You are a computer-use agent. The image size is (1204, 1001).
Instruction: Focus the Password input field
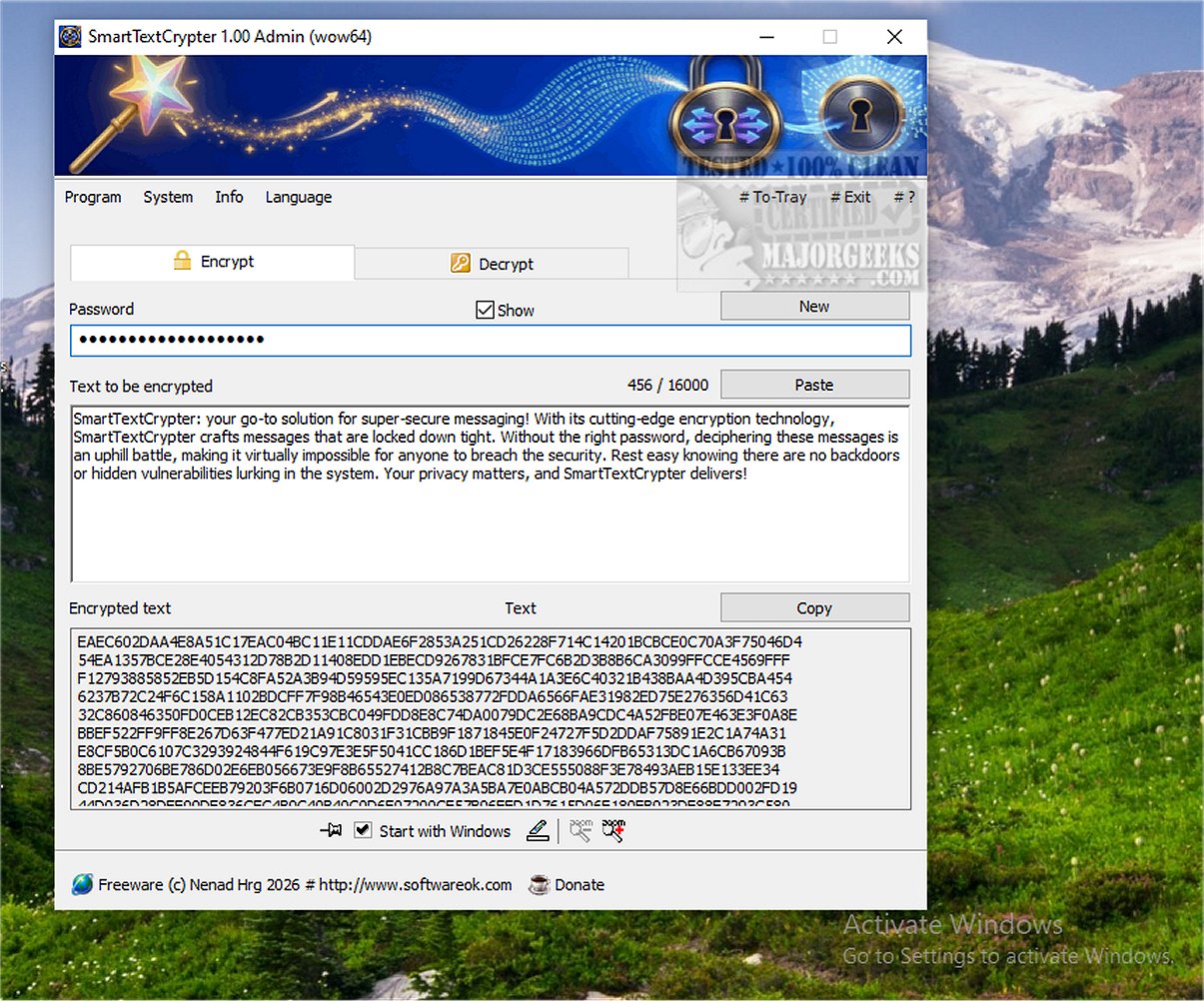click(491, 340)
